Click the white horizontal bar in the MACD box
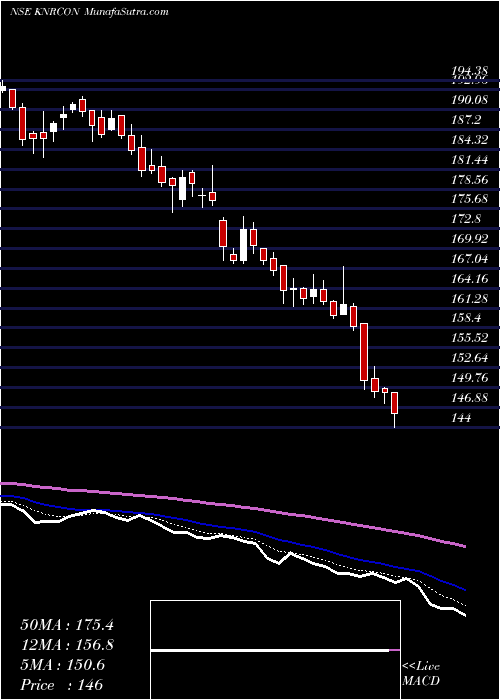Screen dimensions: 500x700 tap(270, 650)
